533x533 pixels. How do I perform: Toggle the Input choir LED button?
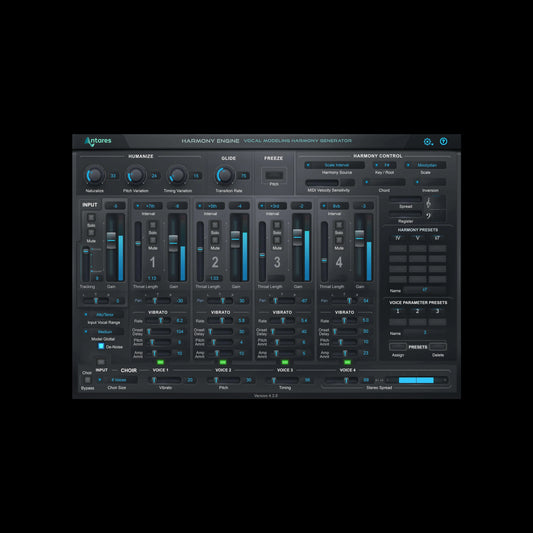[101, 362]
